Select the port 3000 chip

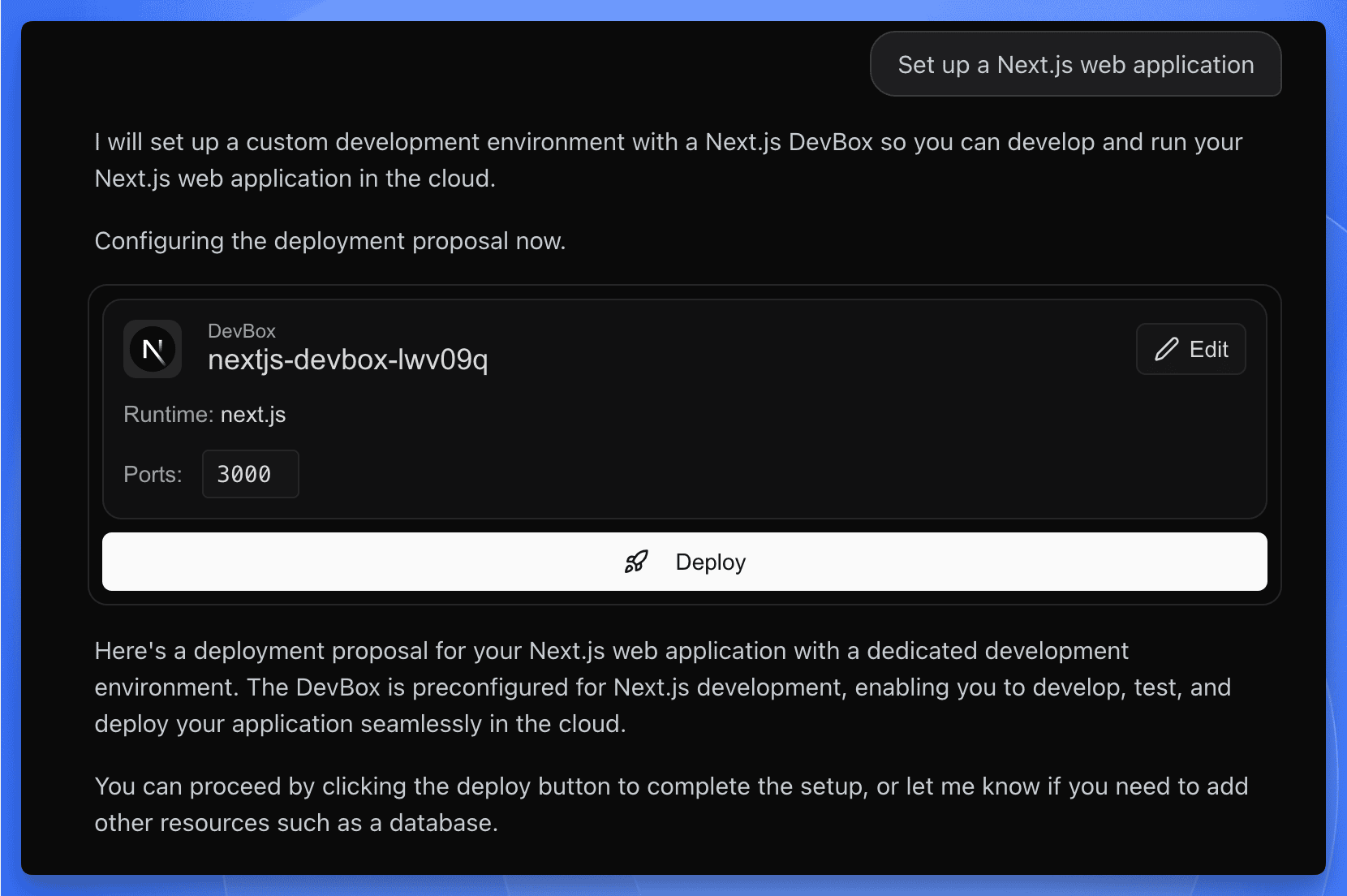[250, 474]
